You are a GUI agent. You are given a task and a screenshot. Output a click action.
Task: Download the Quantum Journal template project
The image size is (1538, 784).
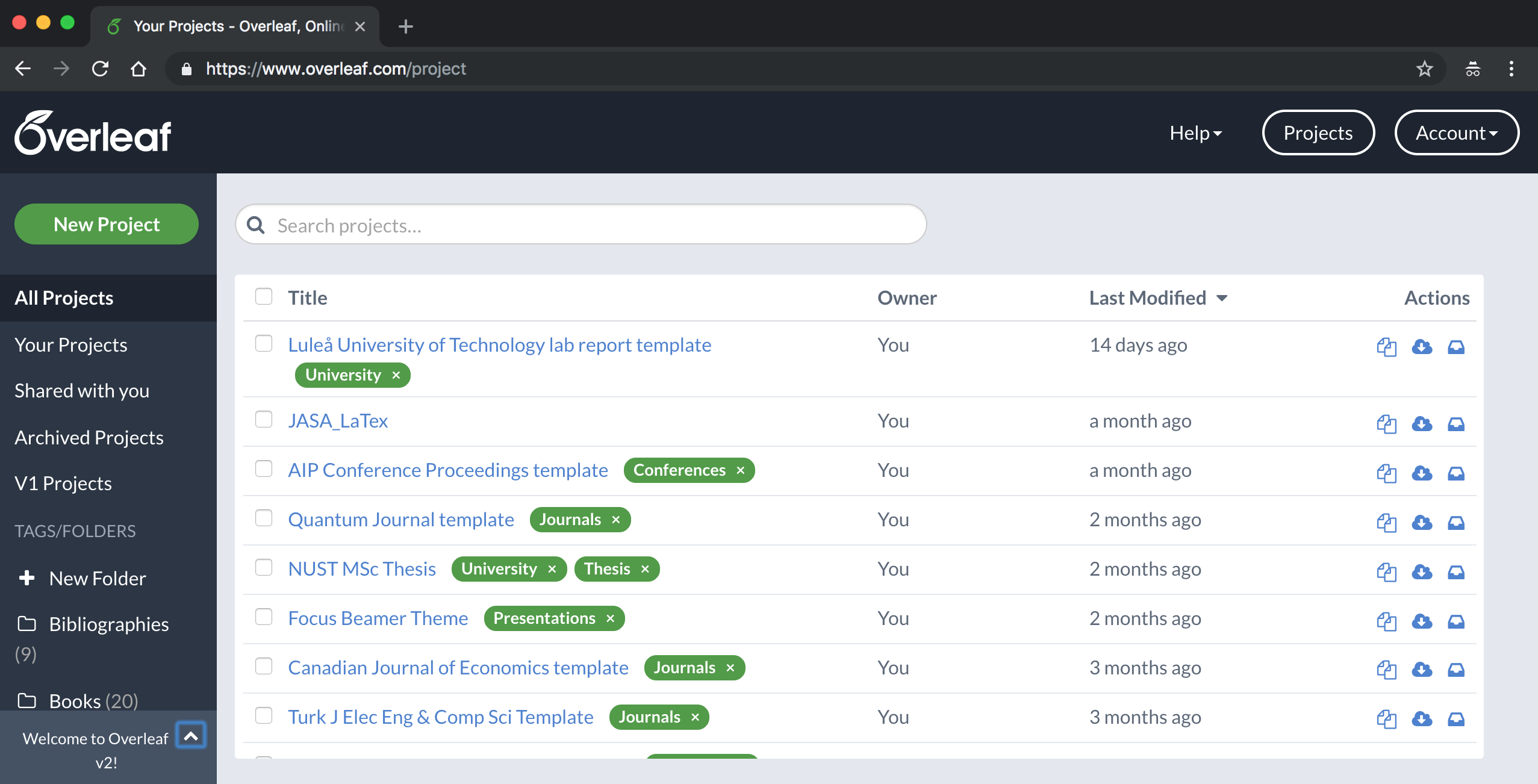1422,522
